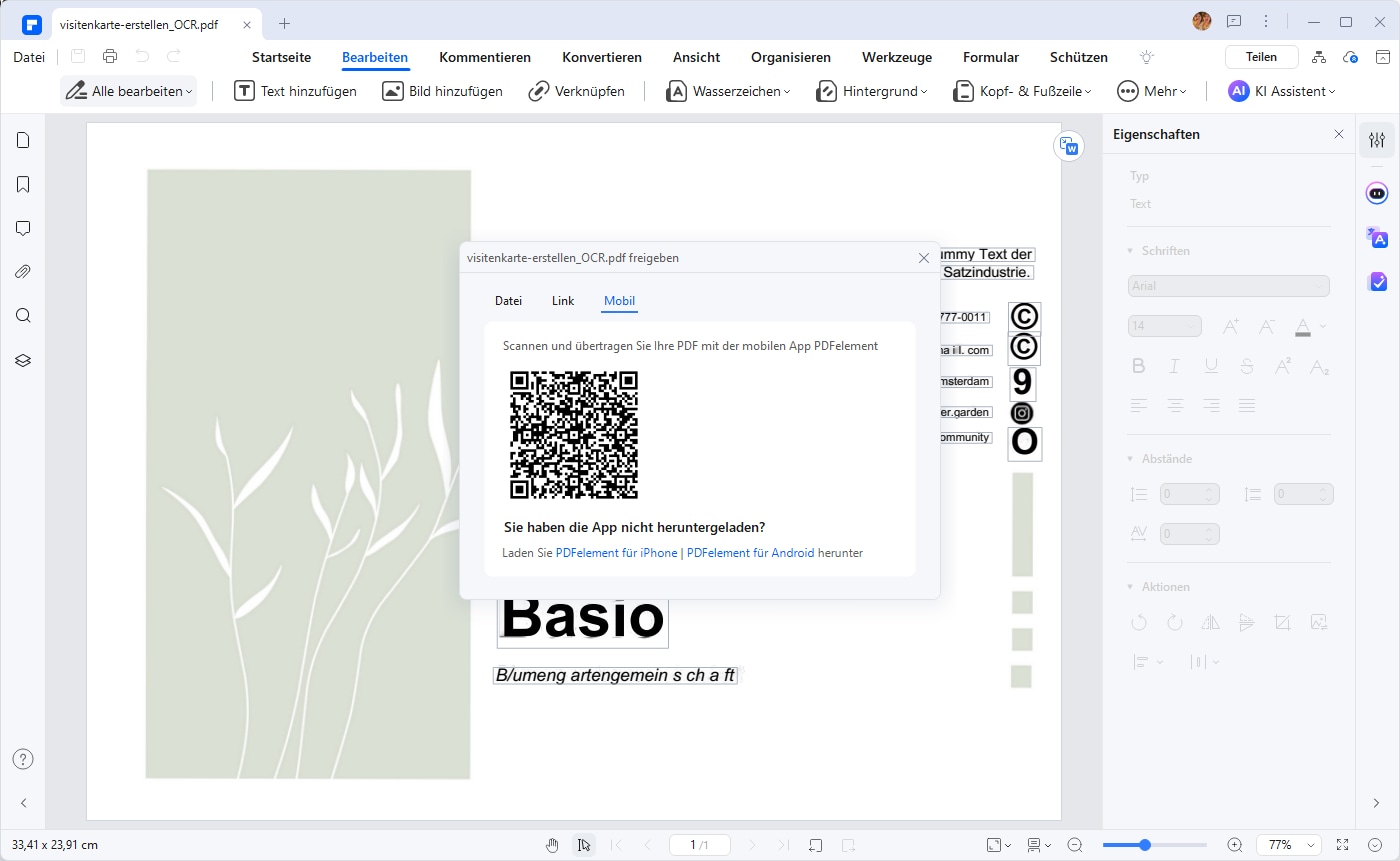The image size is (1400, 861).
Task: Click the zoom slider handle
Action: click(1145, 845)
